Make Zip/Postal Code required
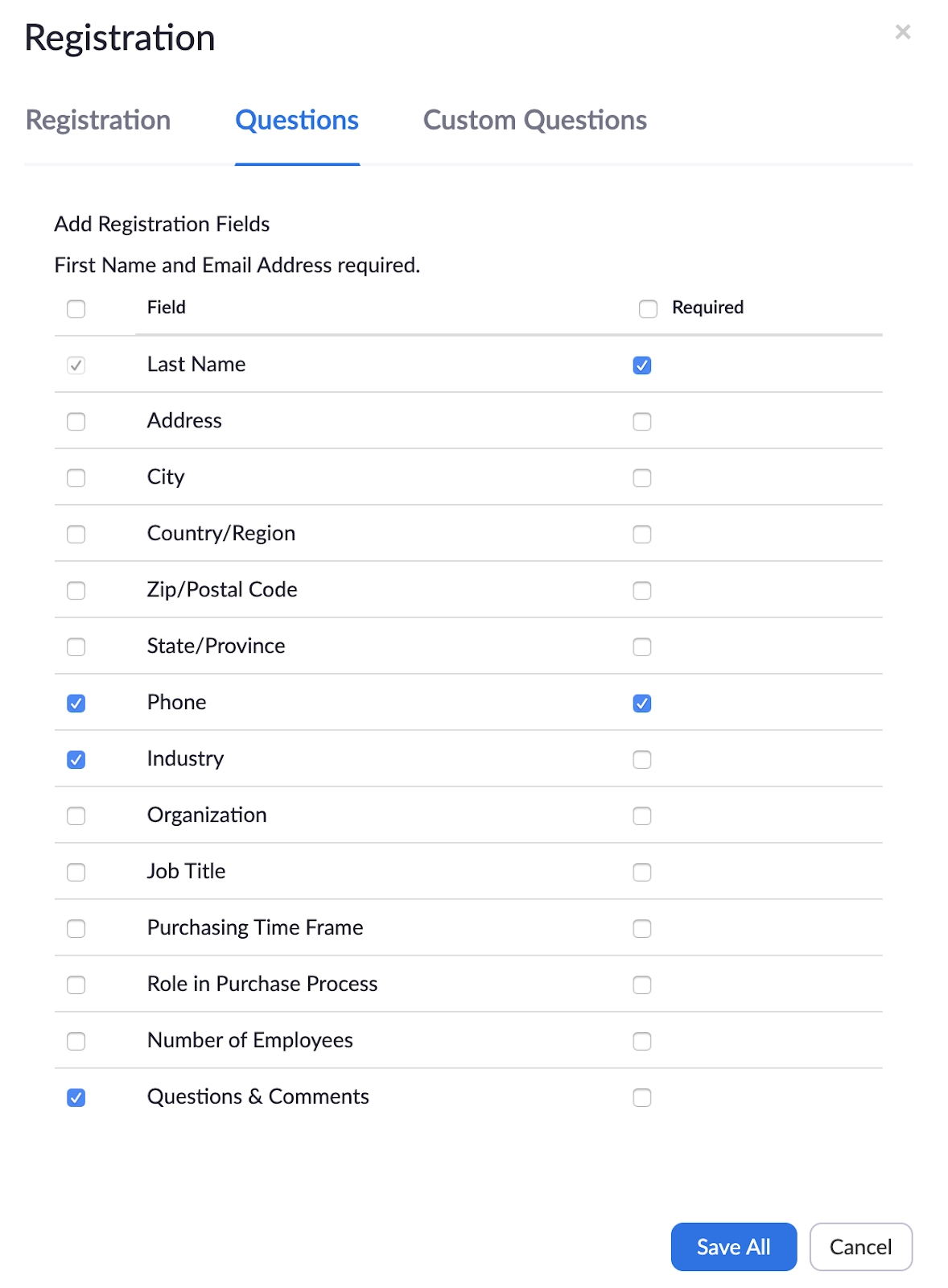This screenshot has width=948, height=1288. point(642,591)
